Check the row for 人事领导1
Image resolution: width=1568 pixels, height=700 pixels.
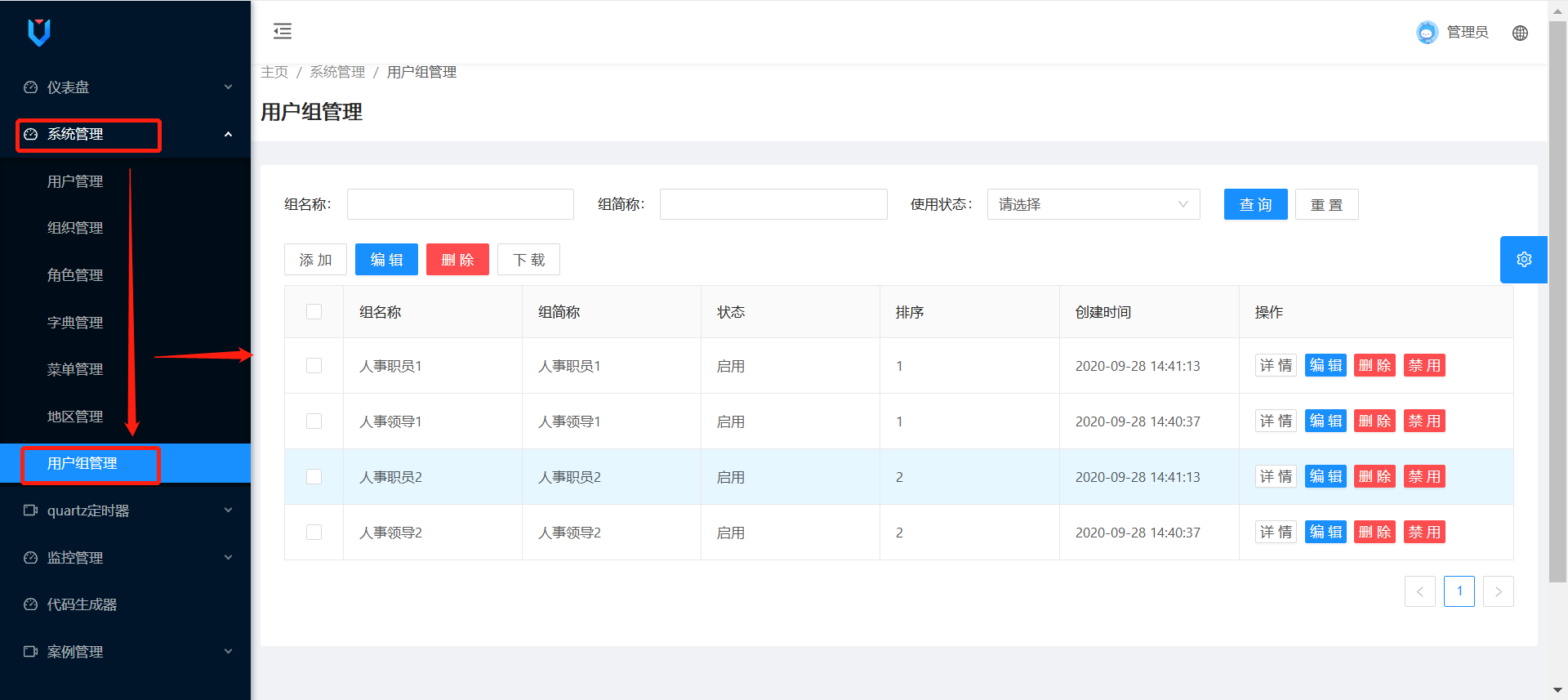314,421
